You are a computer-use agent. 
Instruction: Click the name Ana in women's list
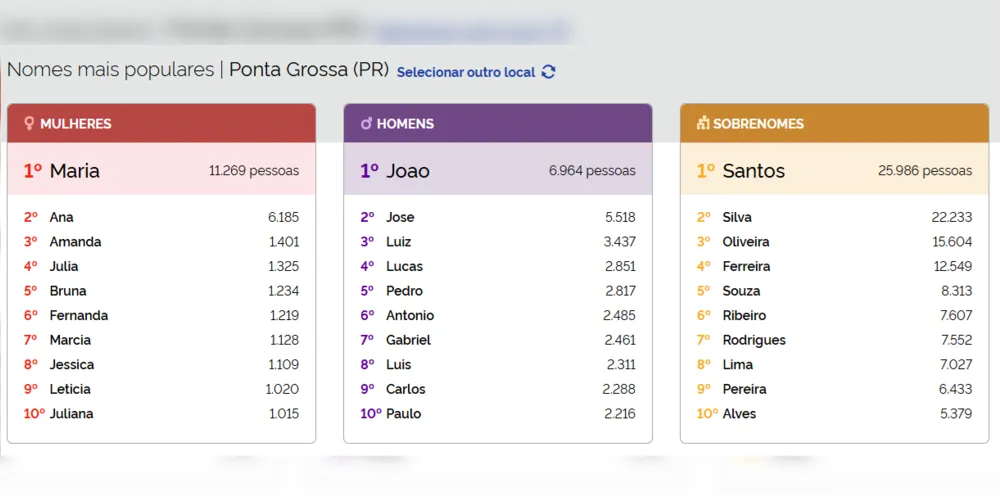point(61,217)
